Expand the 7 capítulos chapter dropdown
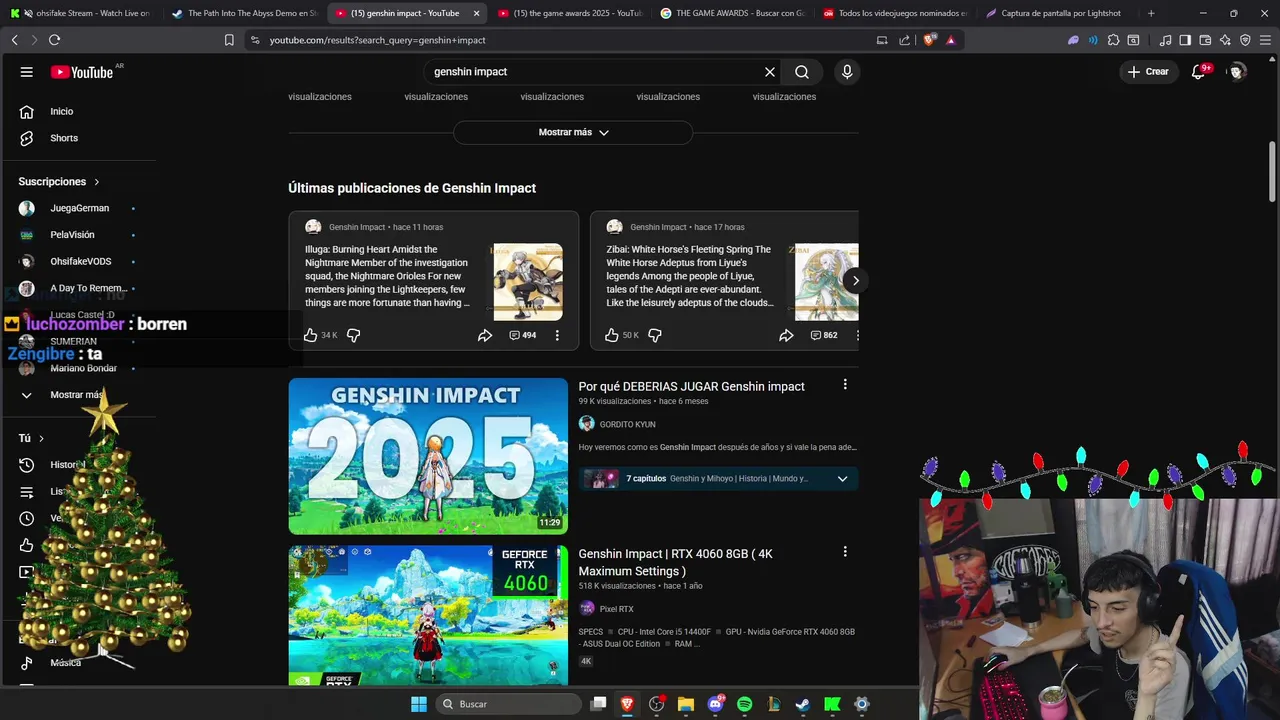 tap(842, 479)
